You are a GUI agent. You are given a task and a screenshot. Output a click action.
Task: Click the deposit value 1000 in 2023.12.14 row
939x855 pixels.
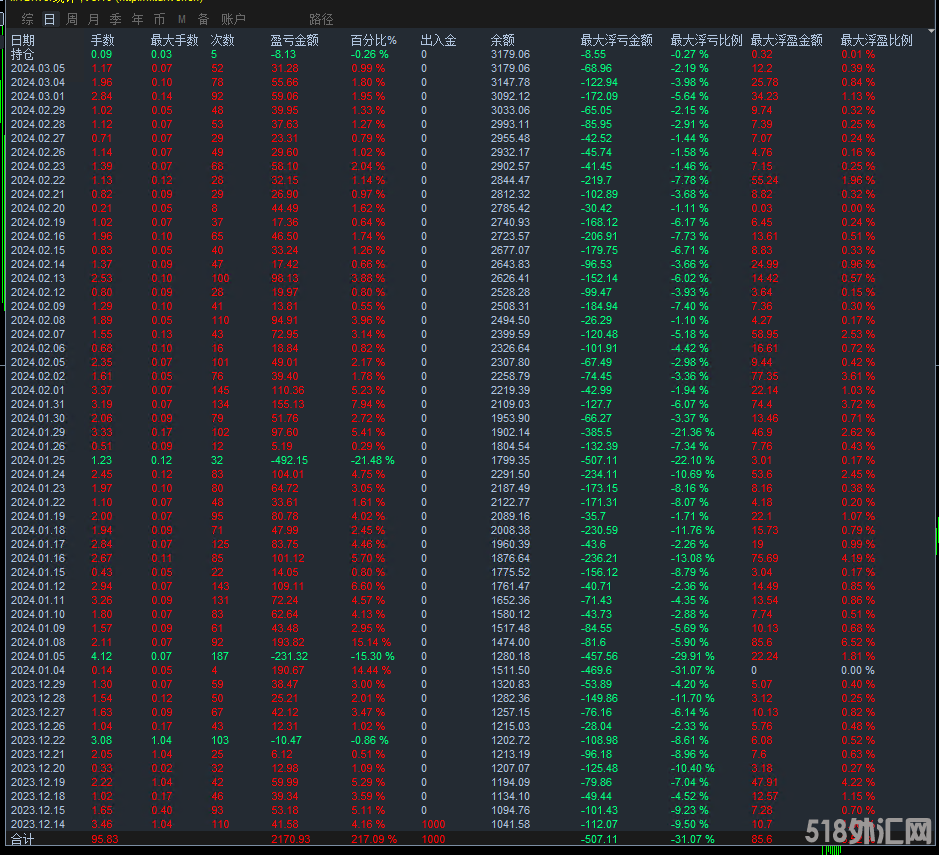pyautogui.click(x=433, y=824)
